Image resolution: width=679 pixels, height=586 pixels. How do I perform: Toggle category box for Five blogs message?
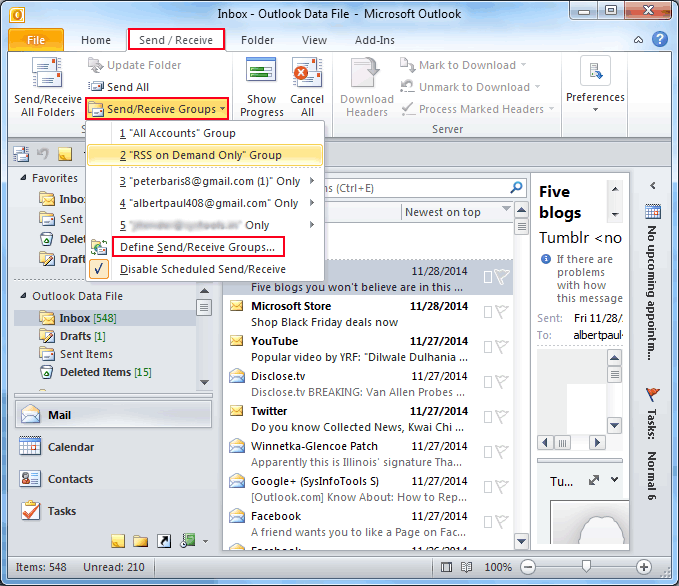pyautogui.click(x=488, y=277)
